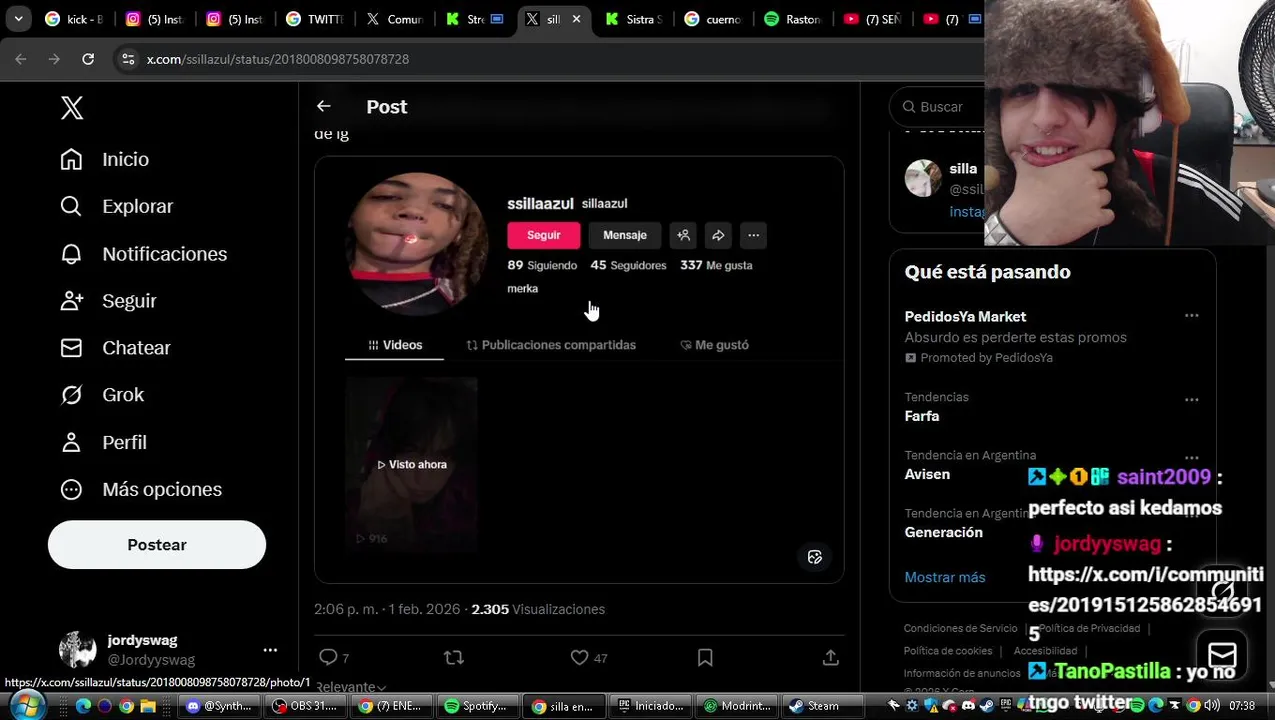Select the Videos tab in image

pyautogui.click(x=395, y=345)
